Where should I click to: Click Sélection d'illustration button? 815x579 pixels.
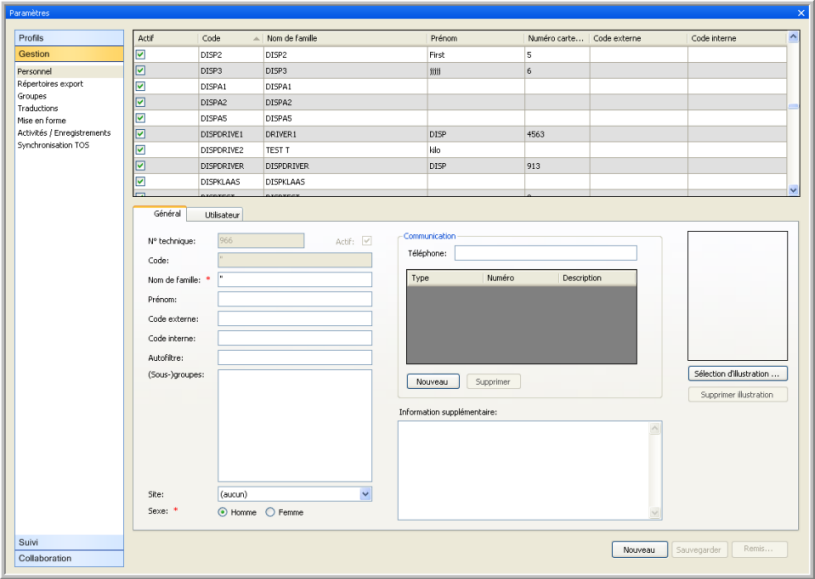tap(737, 374)
